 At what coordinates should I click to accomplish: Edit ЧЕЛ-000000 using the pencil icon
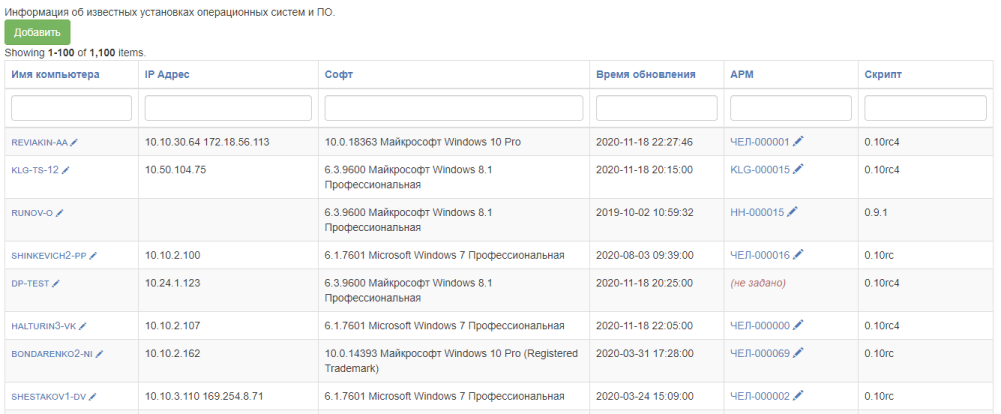pyautogui.click(x=798, y=325)
